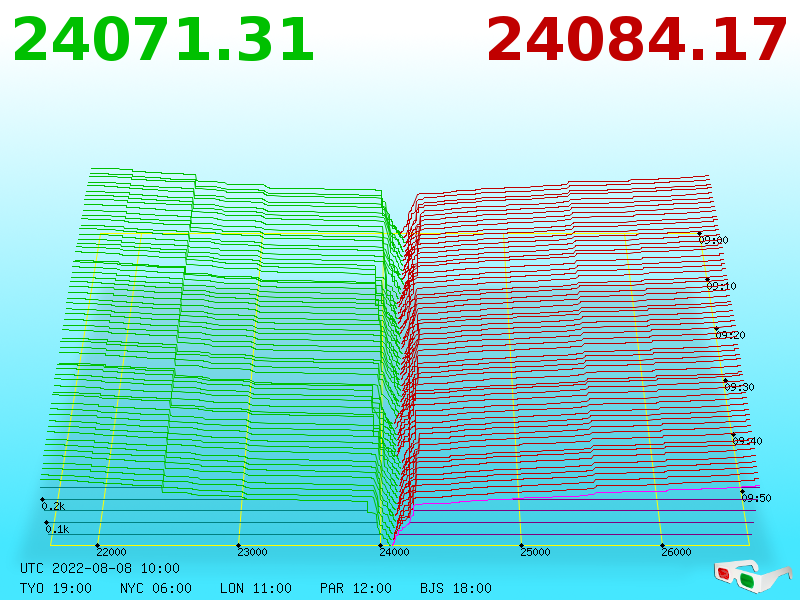Click the 09:10 time axis marker
This screenshot has height=600, width=800.
(721, 286)
